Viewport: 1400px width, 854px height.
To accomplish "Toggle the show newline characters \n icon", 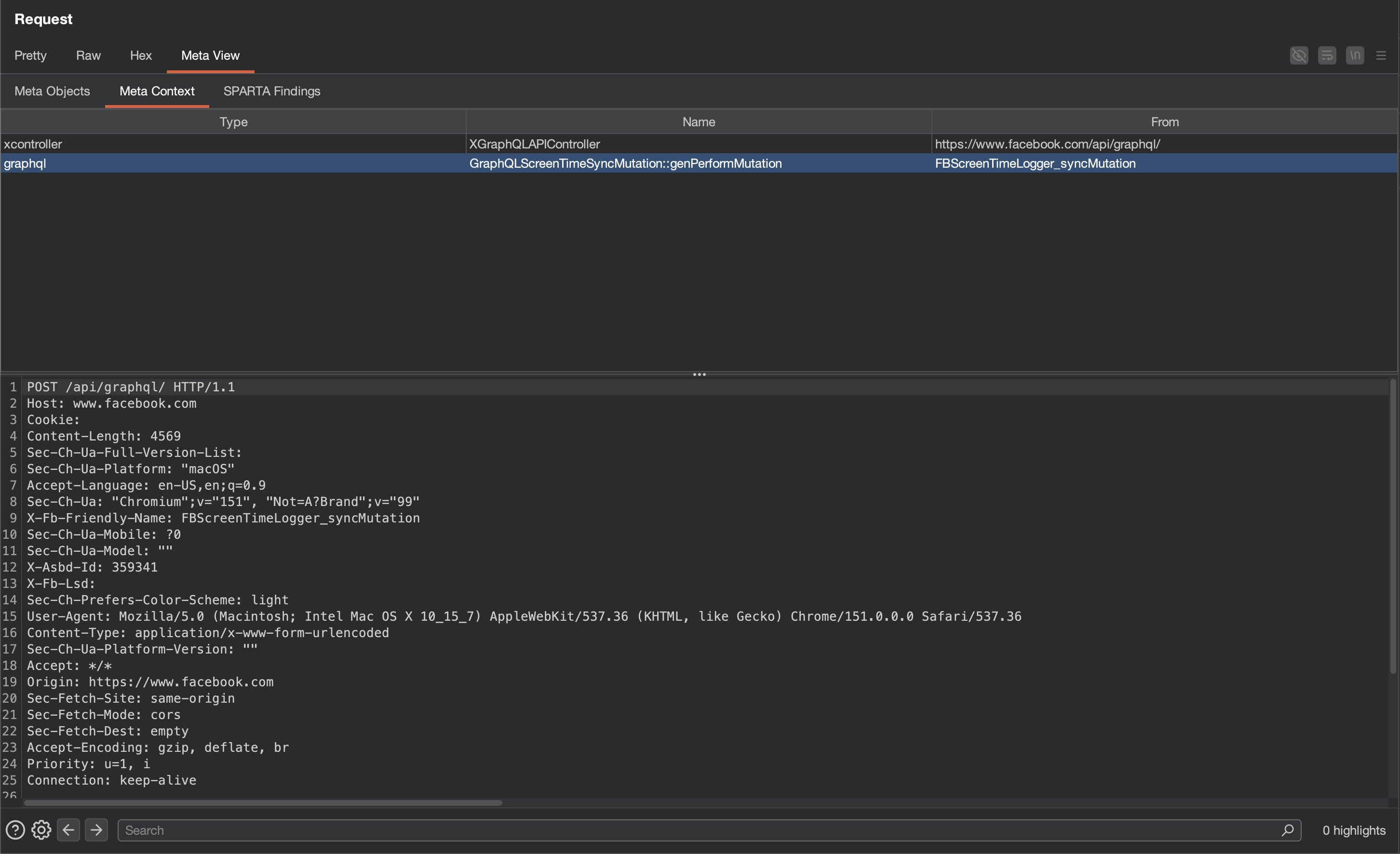I will point(1355,55).
